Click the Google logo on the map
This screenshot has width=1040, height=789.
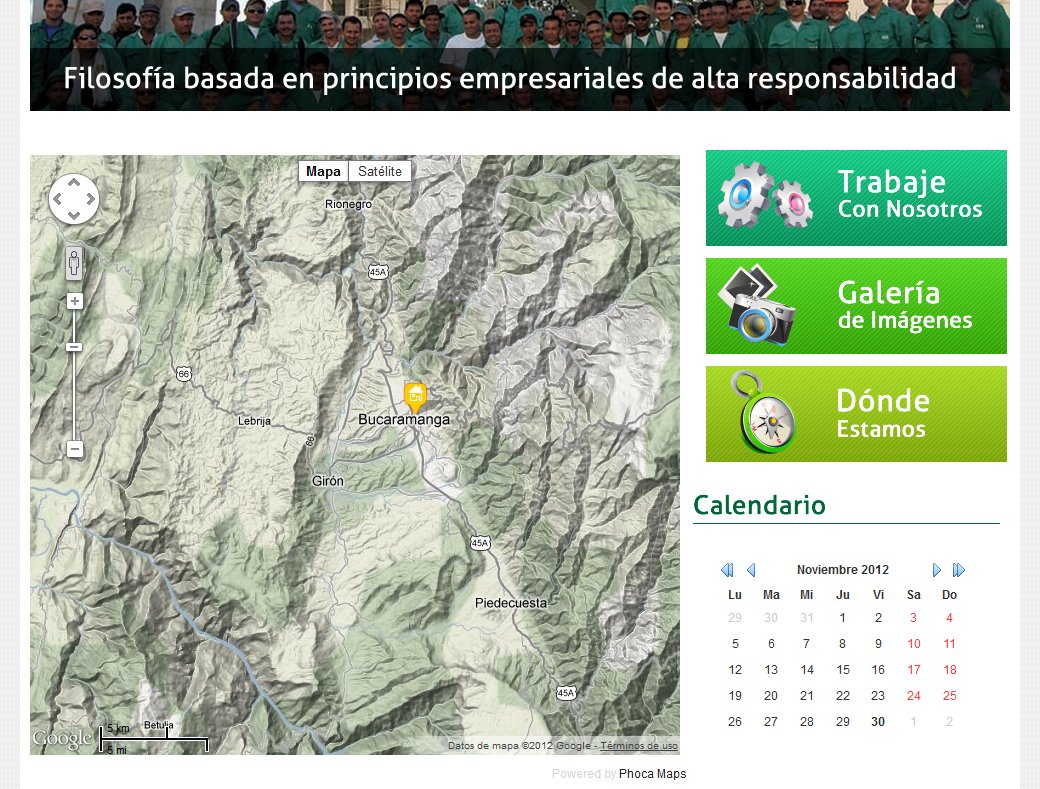pos(62,738)
